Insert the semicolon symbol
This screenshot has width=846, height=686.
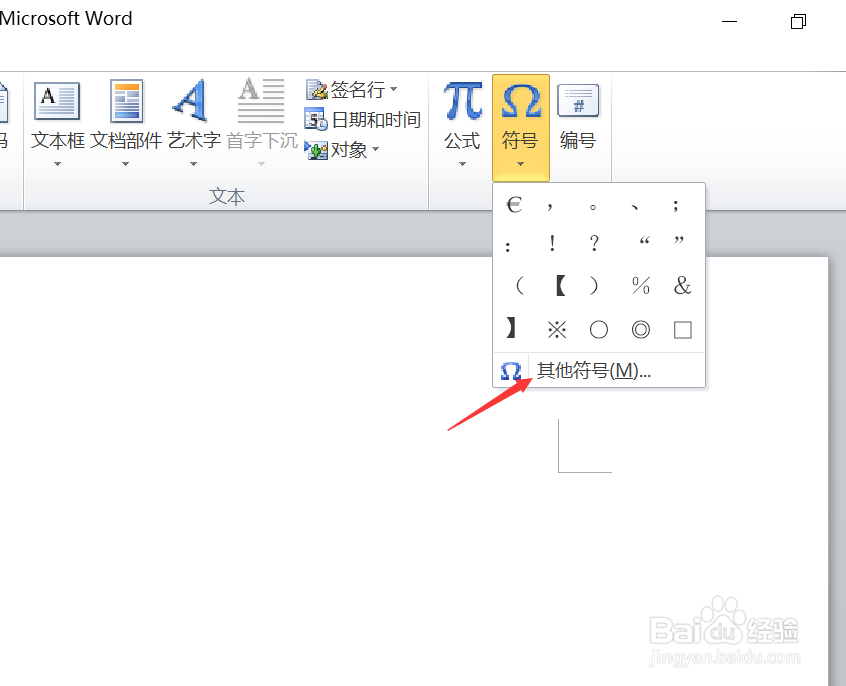pyautogui.click(x=676, y=205)
